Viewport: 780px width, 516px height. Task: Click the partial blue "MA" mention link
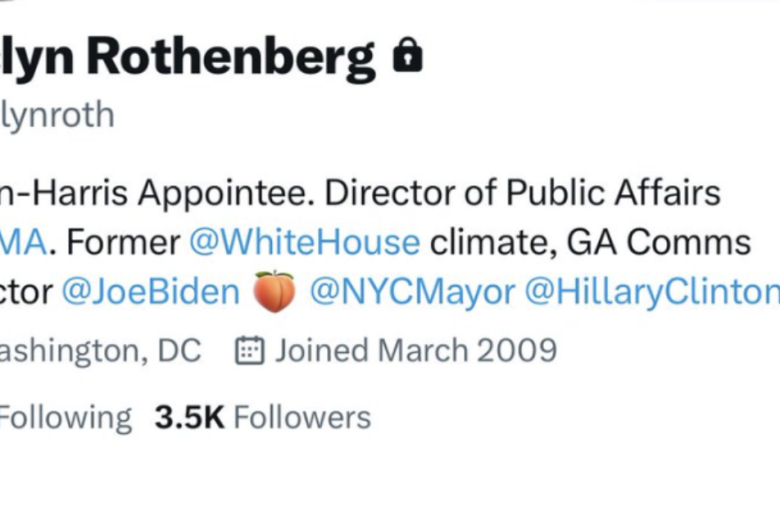21,242
